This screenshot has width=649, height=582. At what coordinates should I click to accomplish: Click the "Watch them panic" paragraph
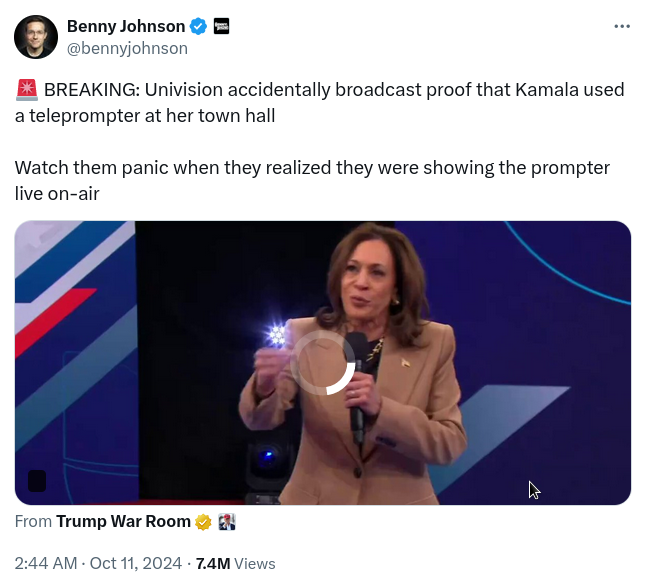312,180
